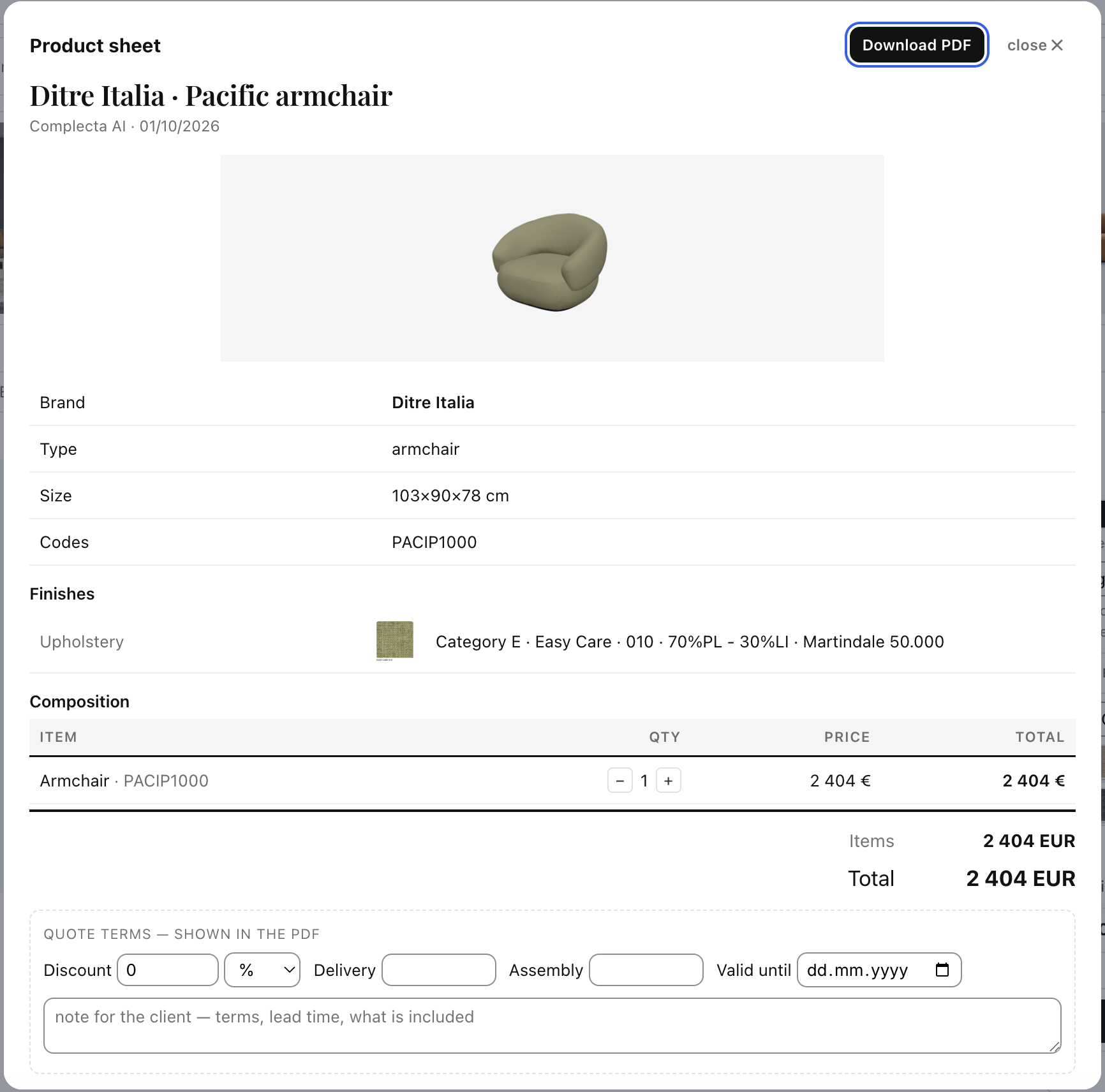Increase Armchair quantity with plus button

click(x=668, y=781)
